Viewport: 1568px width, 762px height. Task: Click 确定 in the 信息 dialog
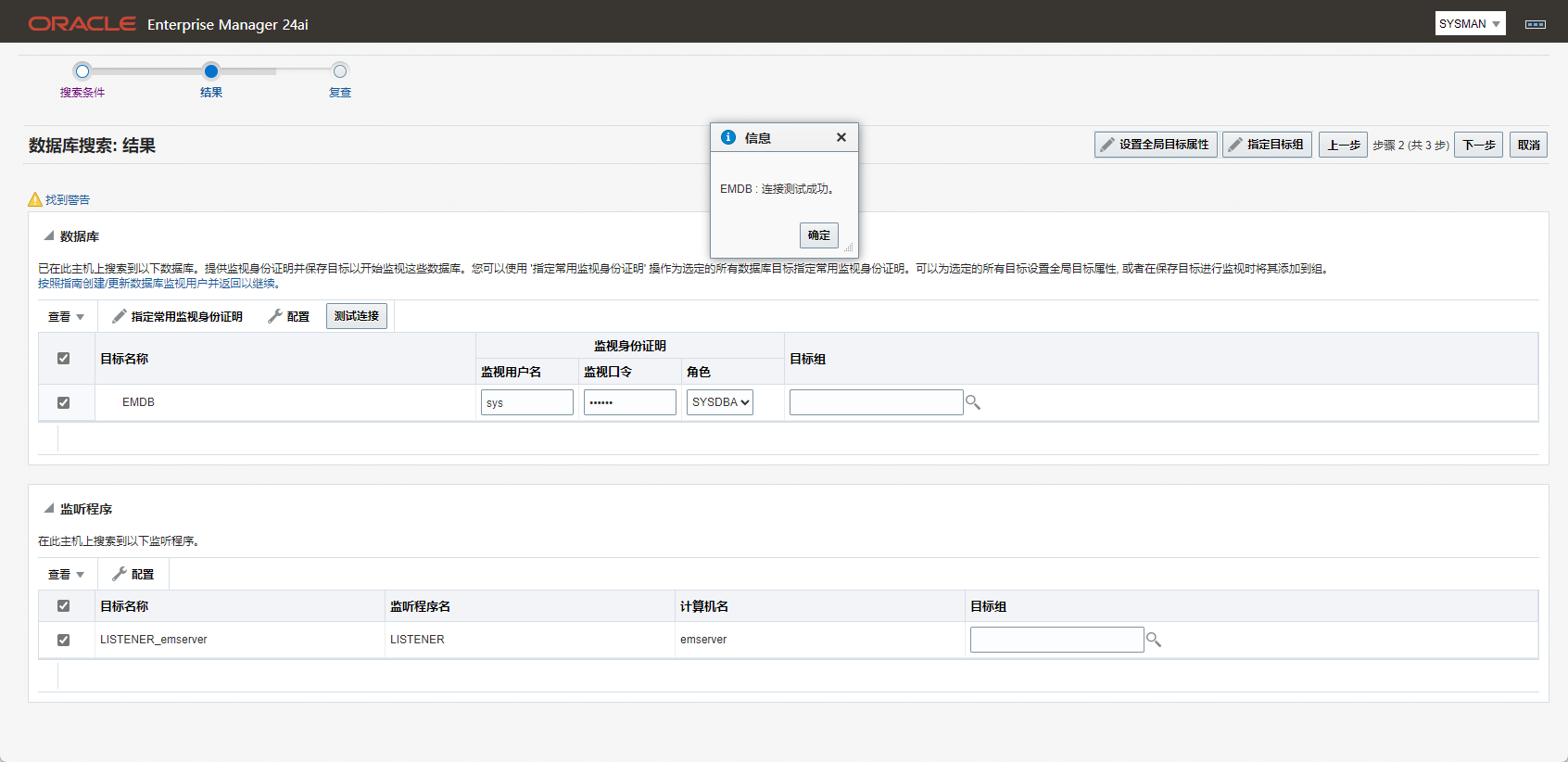click(819, 235)
